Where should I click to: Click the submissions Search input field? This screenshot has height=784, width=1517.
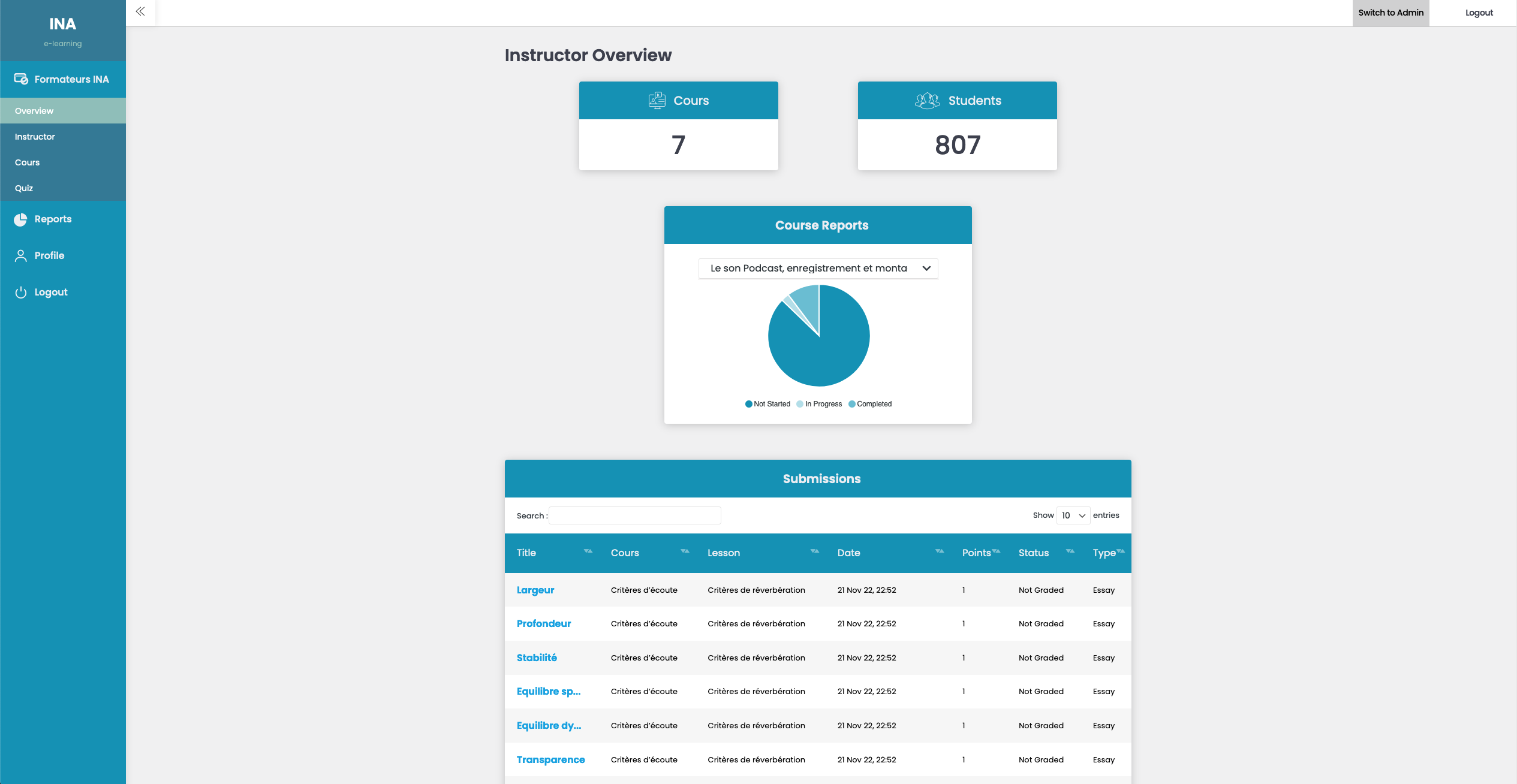634,515
